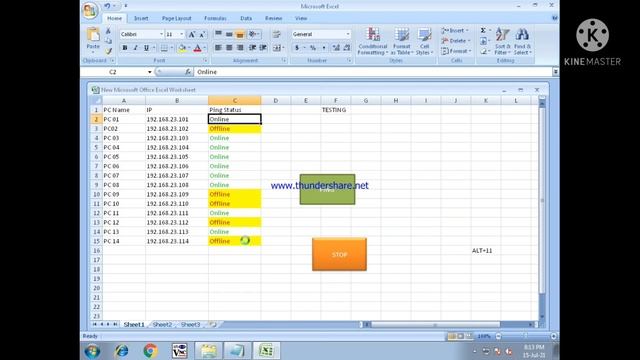The height and width of the screenshot is (360, 640).
Task: Open Windows Start button
Action: (x=92, y=351)
